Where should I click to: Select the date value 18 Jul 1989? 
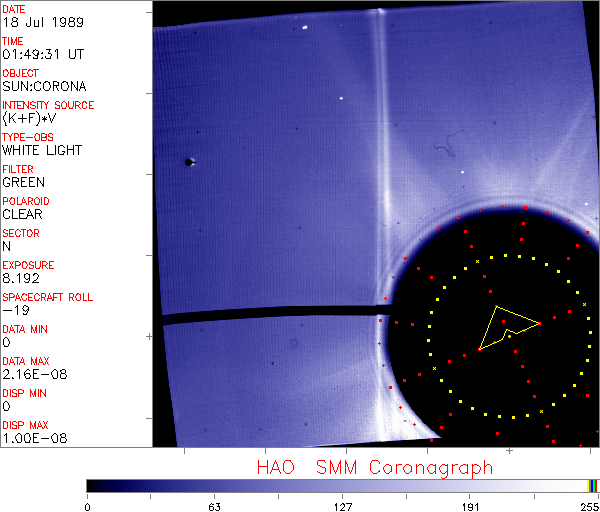pyautogui.click(x=43, y=22)
